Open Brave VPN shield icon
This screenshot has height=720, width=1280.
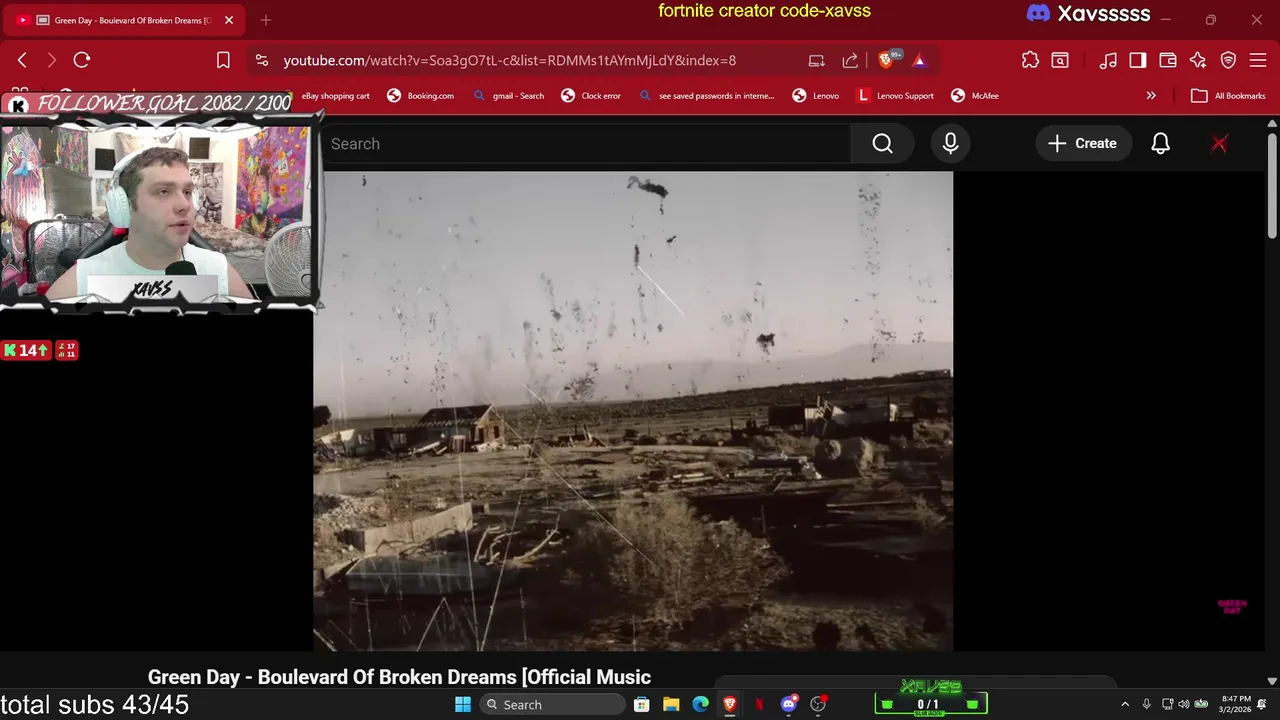(1228, 60)
